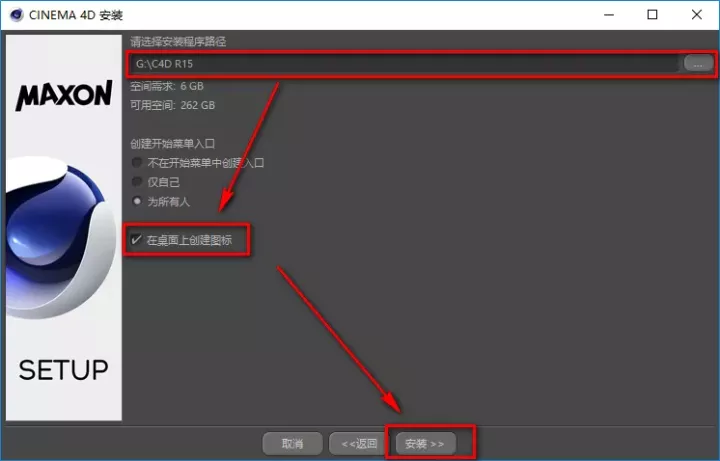This screenshot has width=720, height=461.
Task: Toggle the "在桌面上创建图标" checkbox
Action: coord(136,240)
